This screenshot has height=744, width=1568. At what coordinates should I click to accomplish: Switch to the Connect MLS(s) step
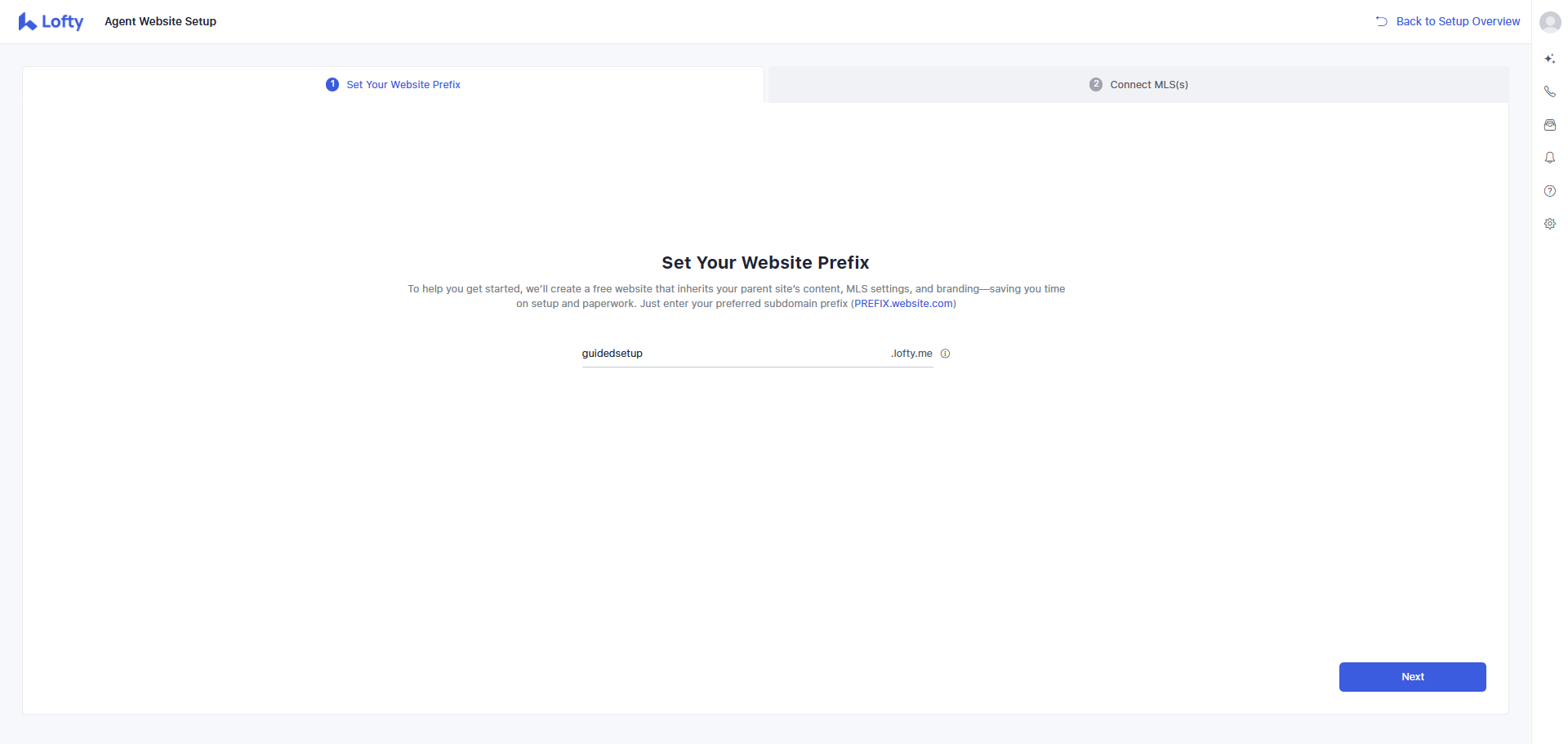point(1148,84)
